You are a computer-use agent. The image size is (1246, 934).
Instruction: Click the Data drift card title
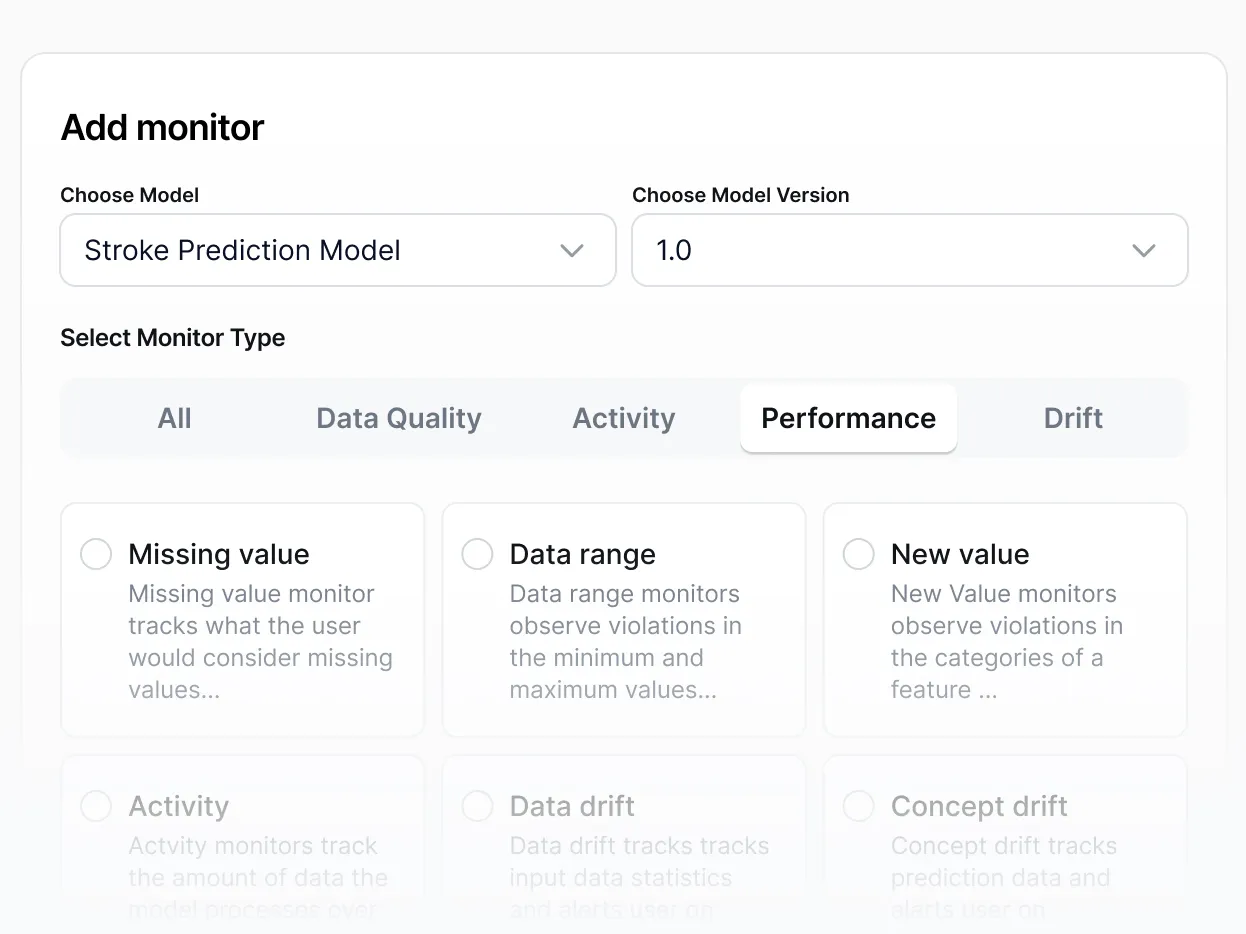pyautogui.click(x=572, y=806)
